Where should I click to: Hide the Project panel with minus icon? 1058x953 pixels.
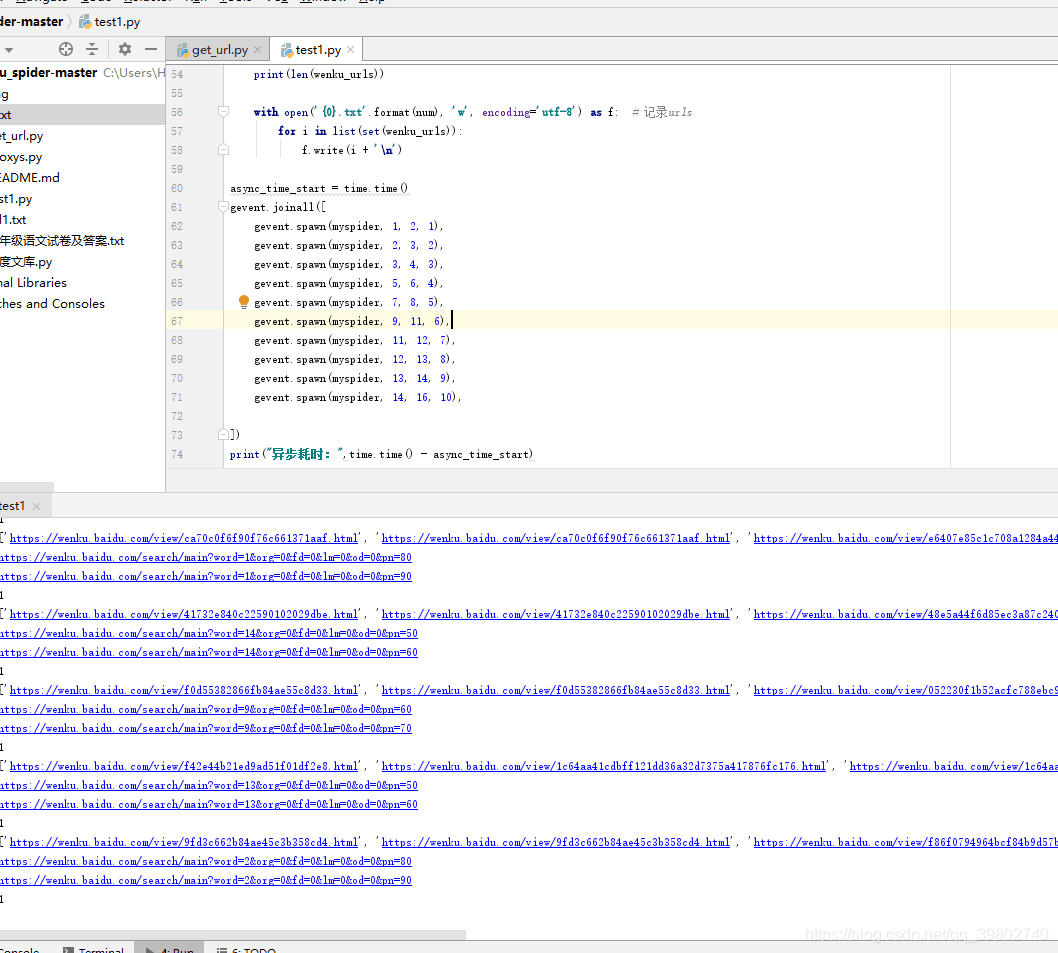coord(151,49)
